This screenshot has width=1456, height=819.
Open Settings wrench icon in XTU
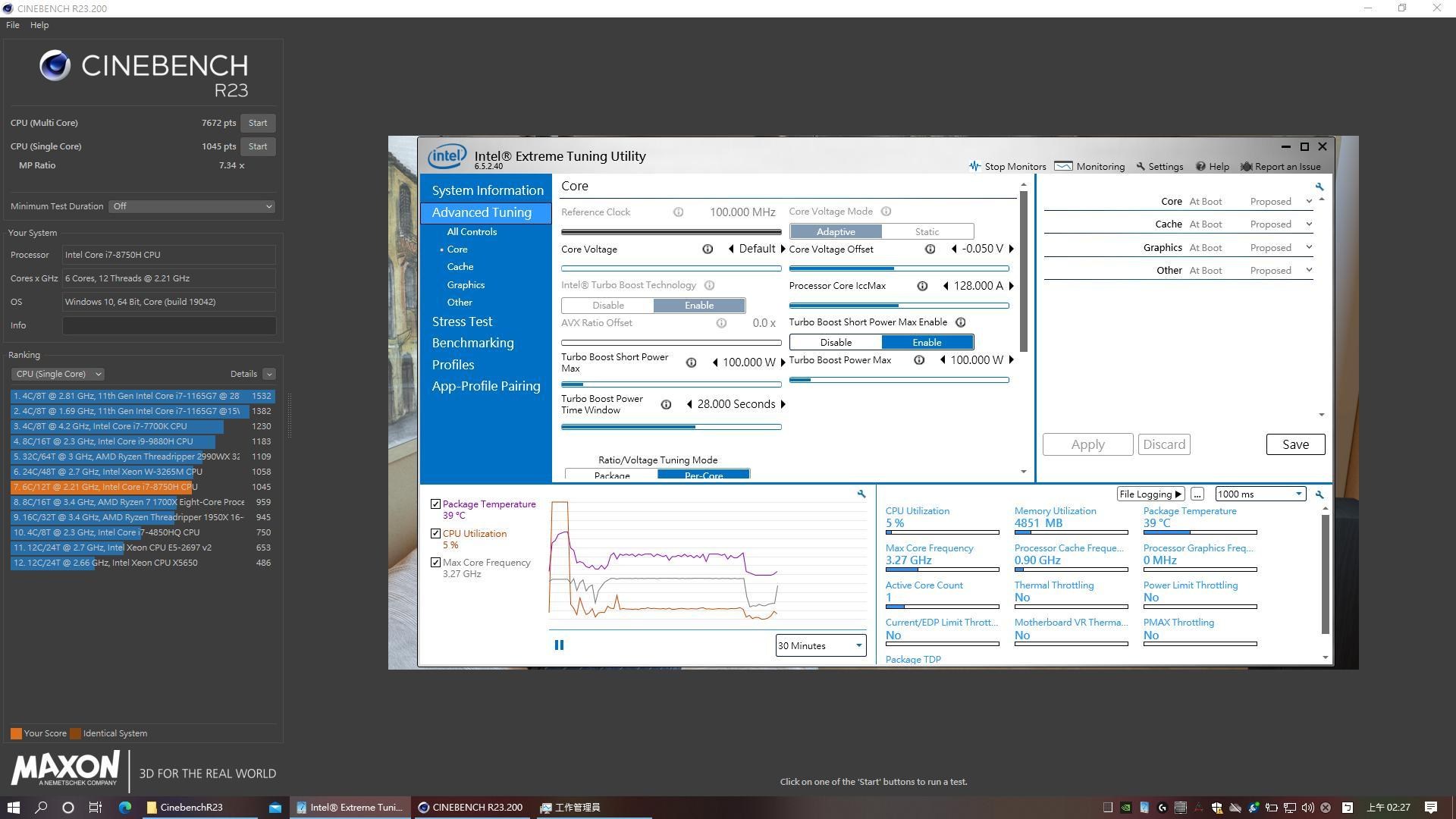[1141, 167]
